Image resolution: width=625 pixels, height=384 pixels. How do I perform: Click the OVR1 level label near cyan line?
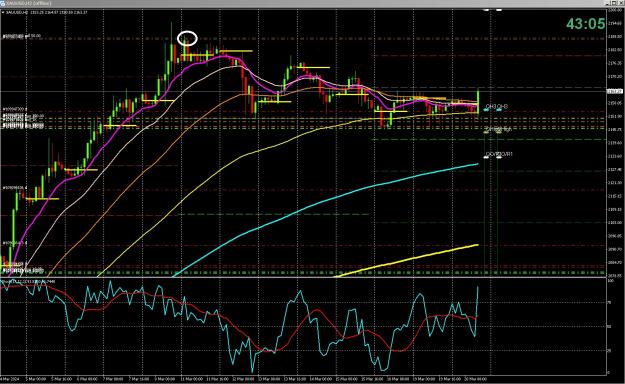[x=499, y=154]
